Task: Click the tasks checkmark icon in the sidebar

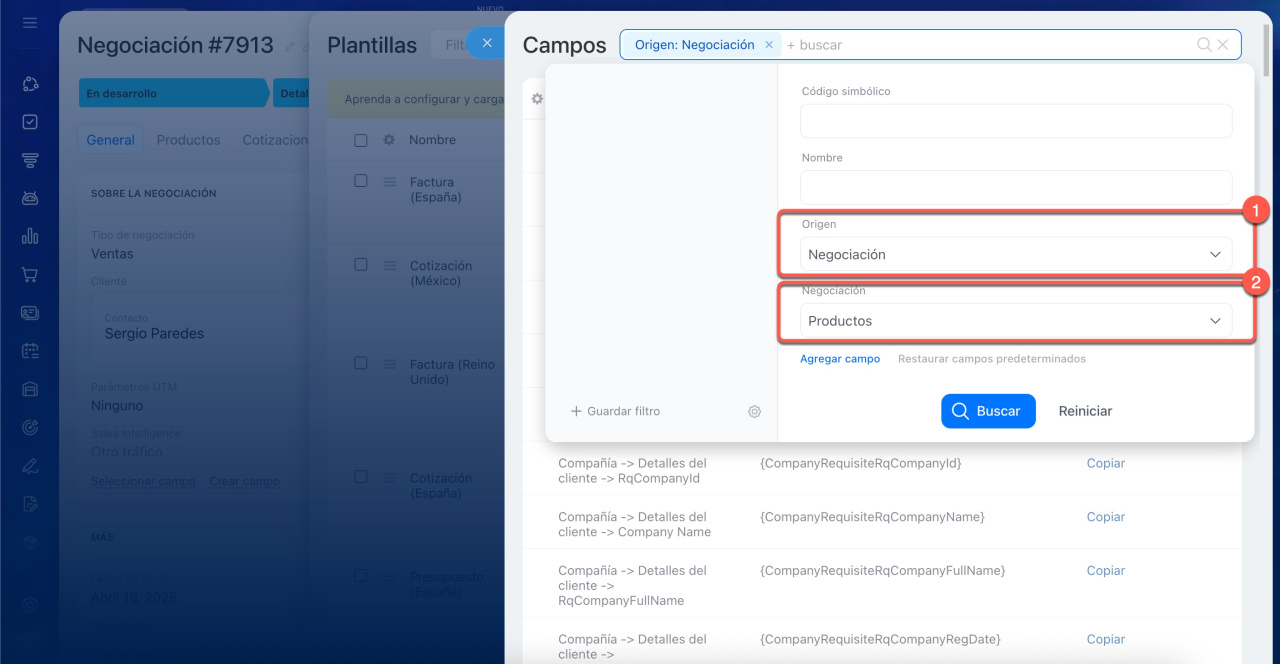Action: pos(30,122)
